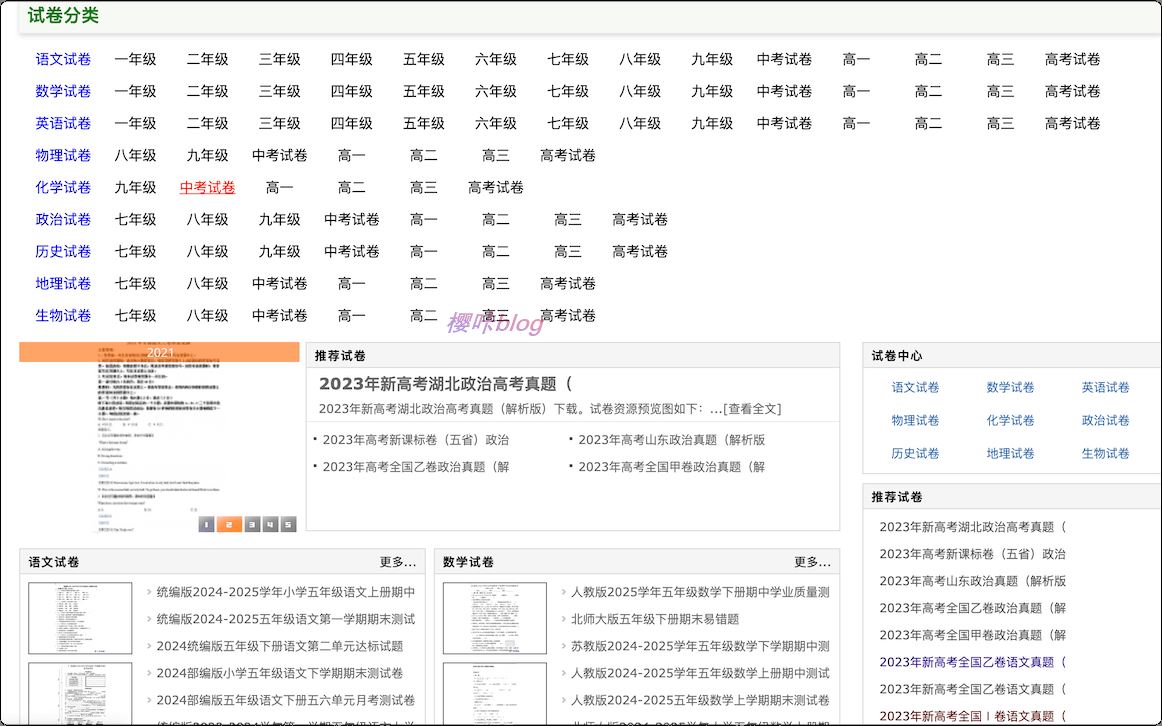Show slideshow slide number 3

252,524
